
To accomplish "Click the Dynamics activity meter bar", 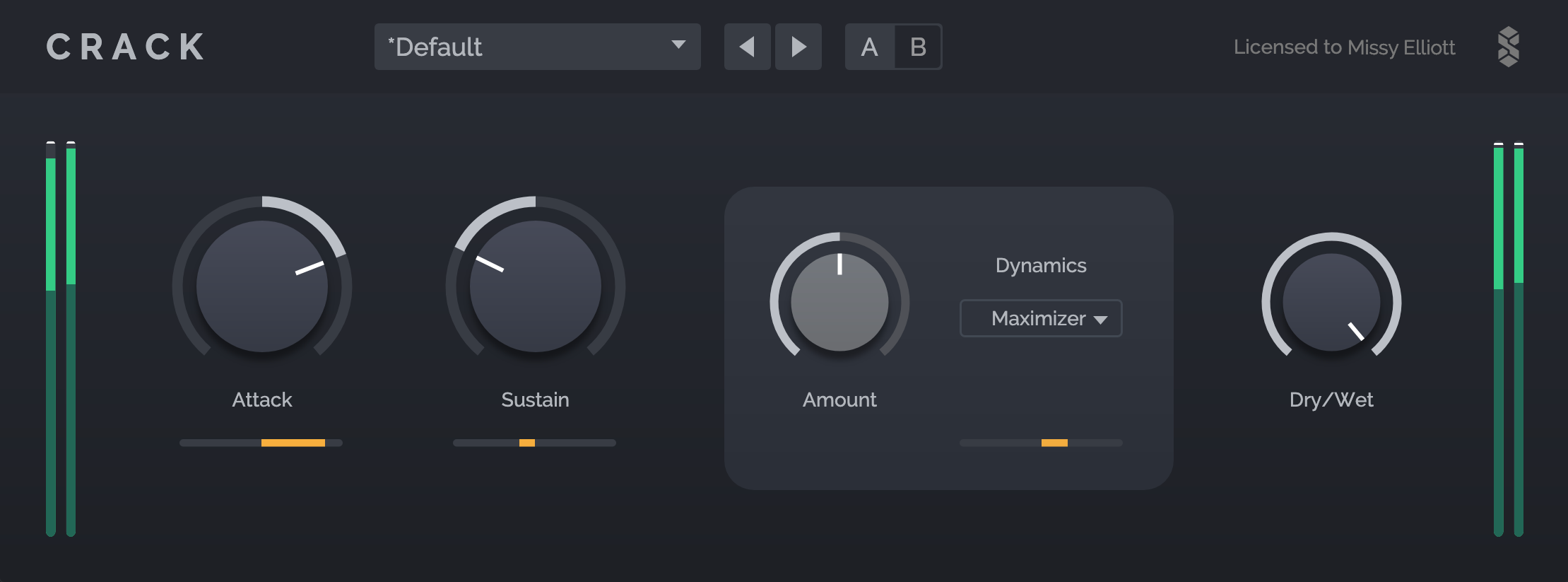I will (x=1041, y=443).
